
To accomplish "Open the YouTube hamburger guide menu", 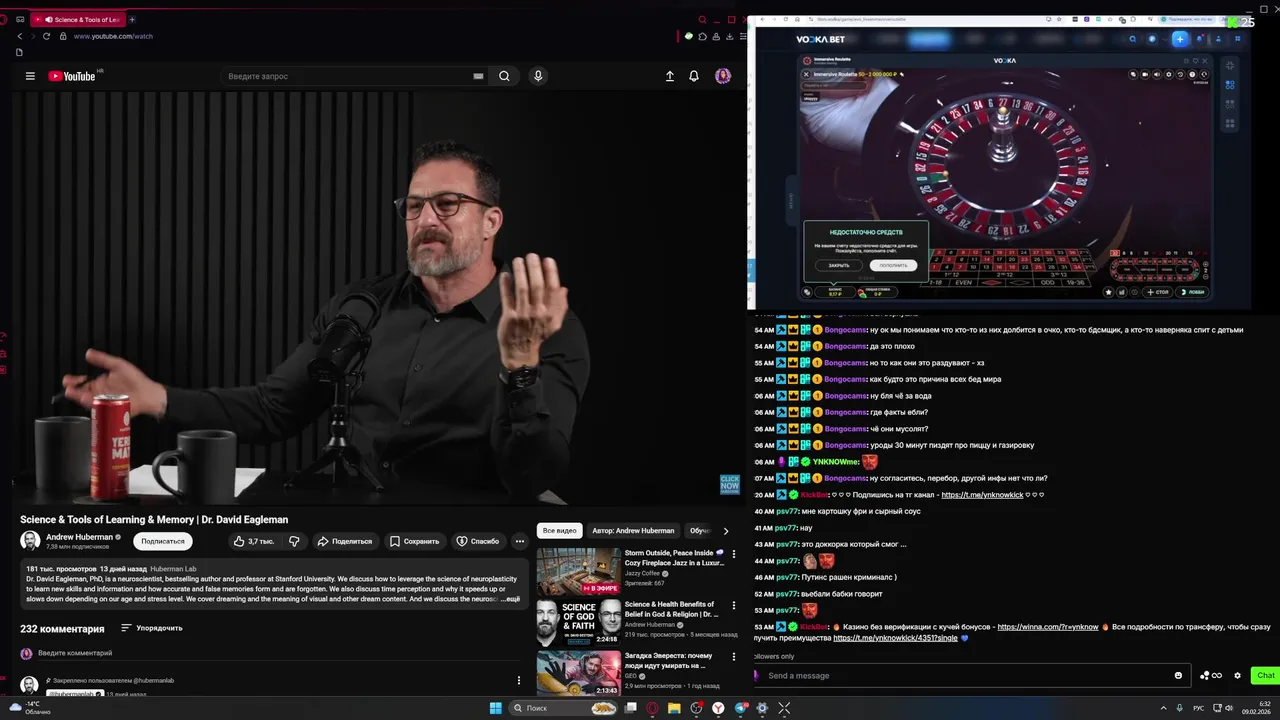I will click(30, 76).
